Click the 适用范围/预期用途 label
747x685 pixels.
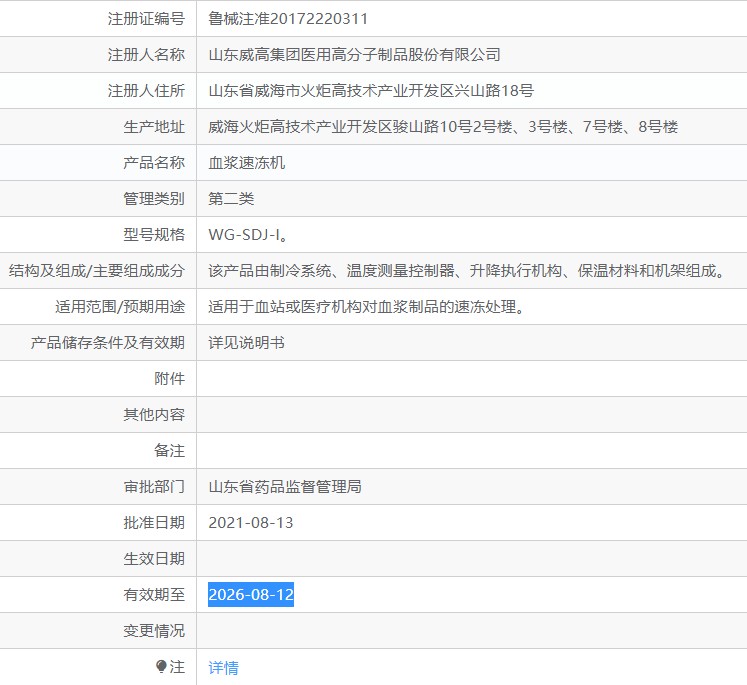click(120, 307)
